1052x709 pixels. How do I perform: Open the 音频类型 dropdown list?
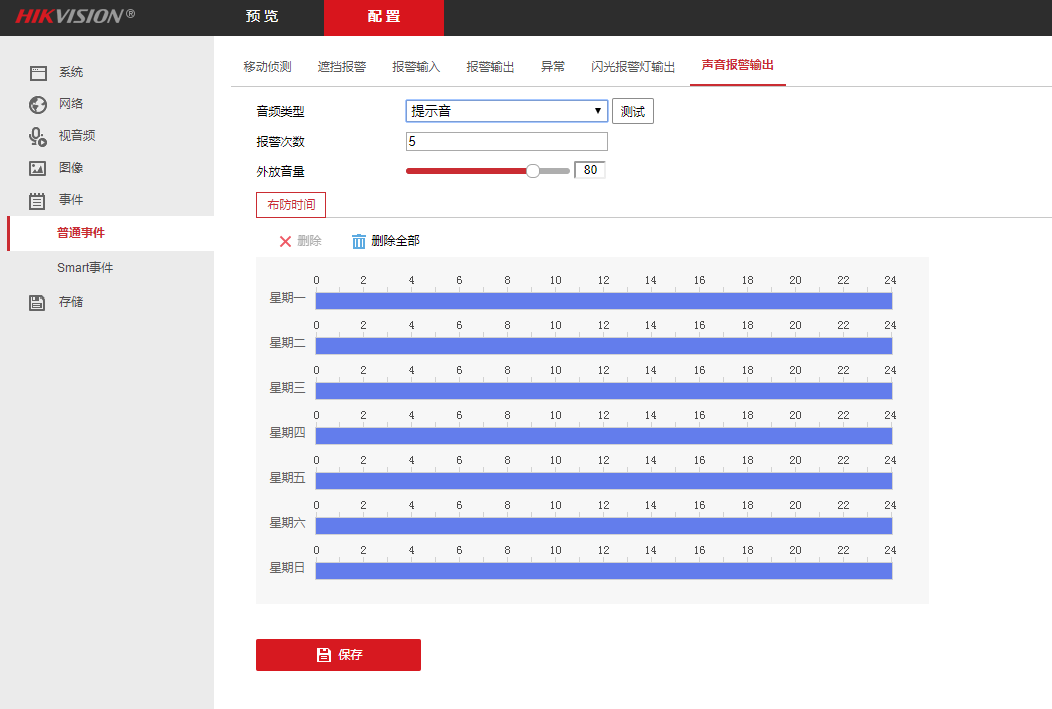click(506, 111)
